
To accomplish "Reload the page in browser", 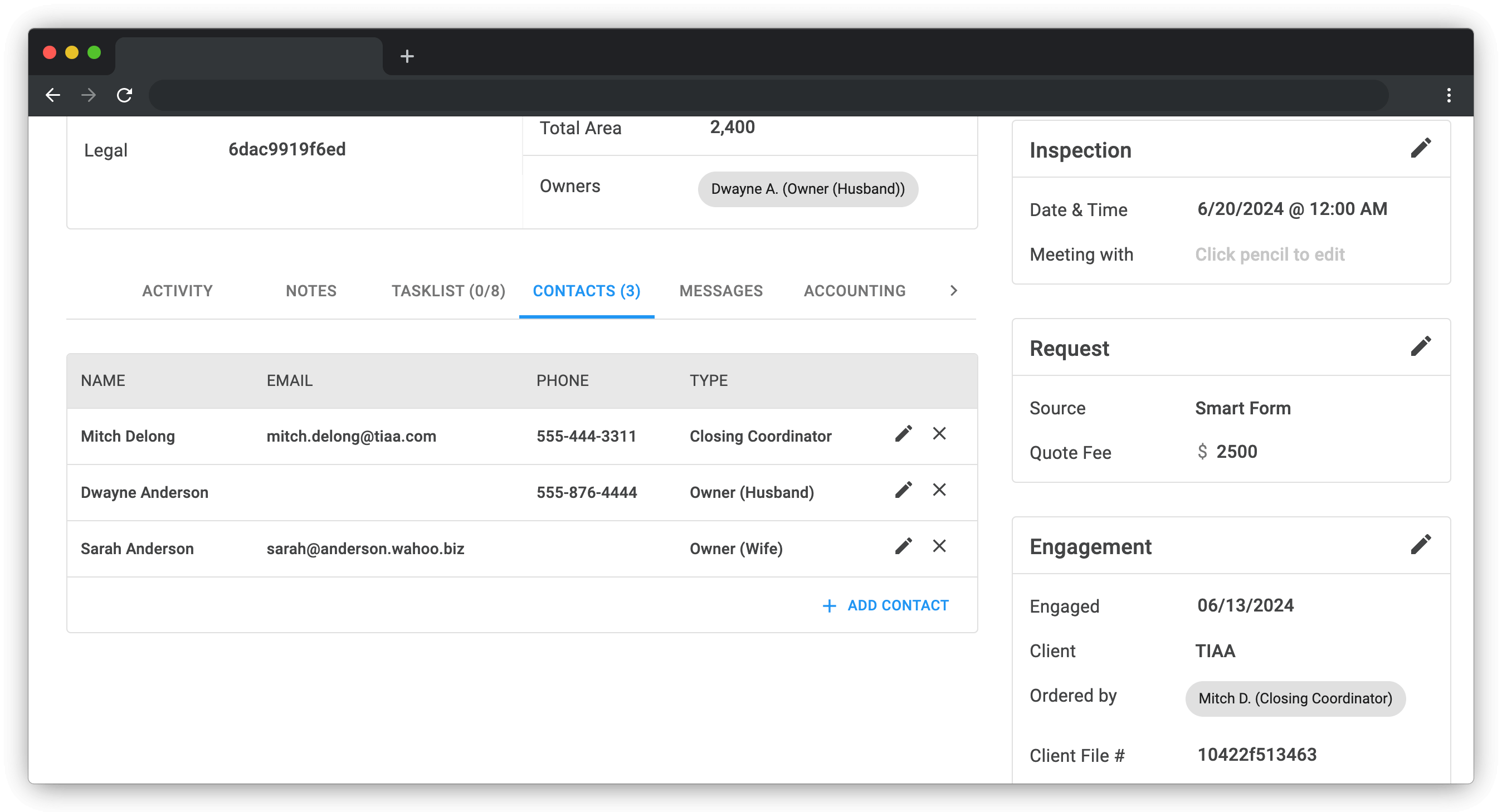I will click(x=124, y=95).
